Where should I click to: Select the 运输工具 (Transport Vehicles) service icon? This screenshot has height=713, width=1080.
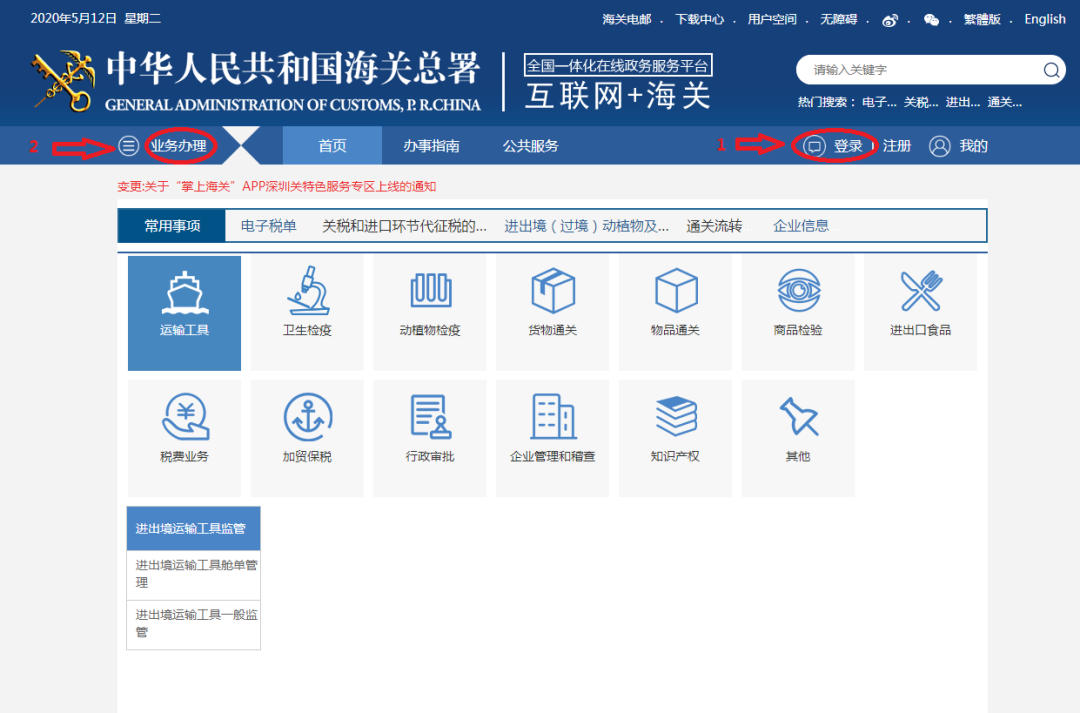(x=184, y=310)
